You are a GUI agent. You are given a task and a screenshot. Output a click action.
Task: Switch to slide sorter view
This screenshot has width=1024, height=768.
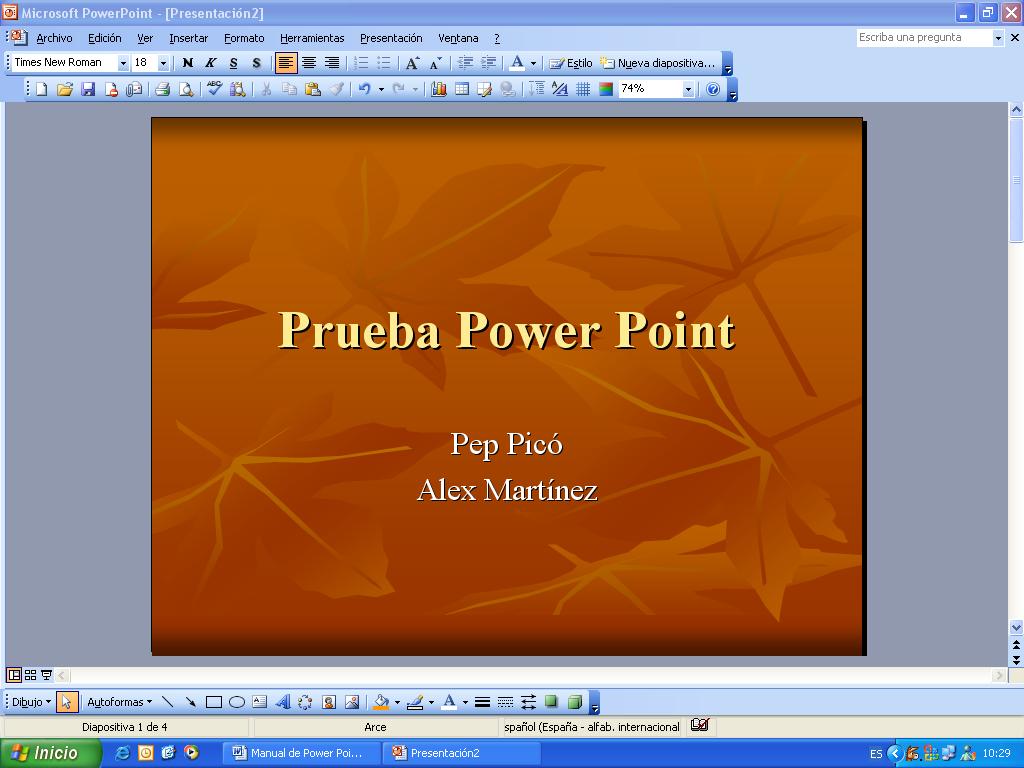tap(30, 675)
